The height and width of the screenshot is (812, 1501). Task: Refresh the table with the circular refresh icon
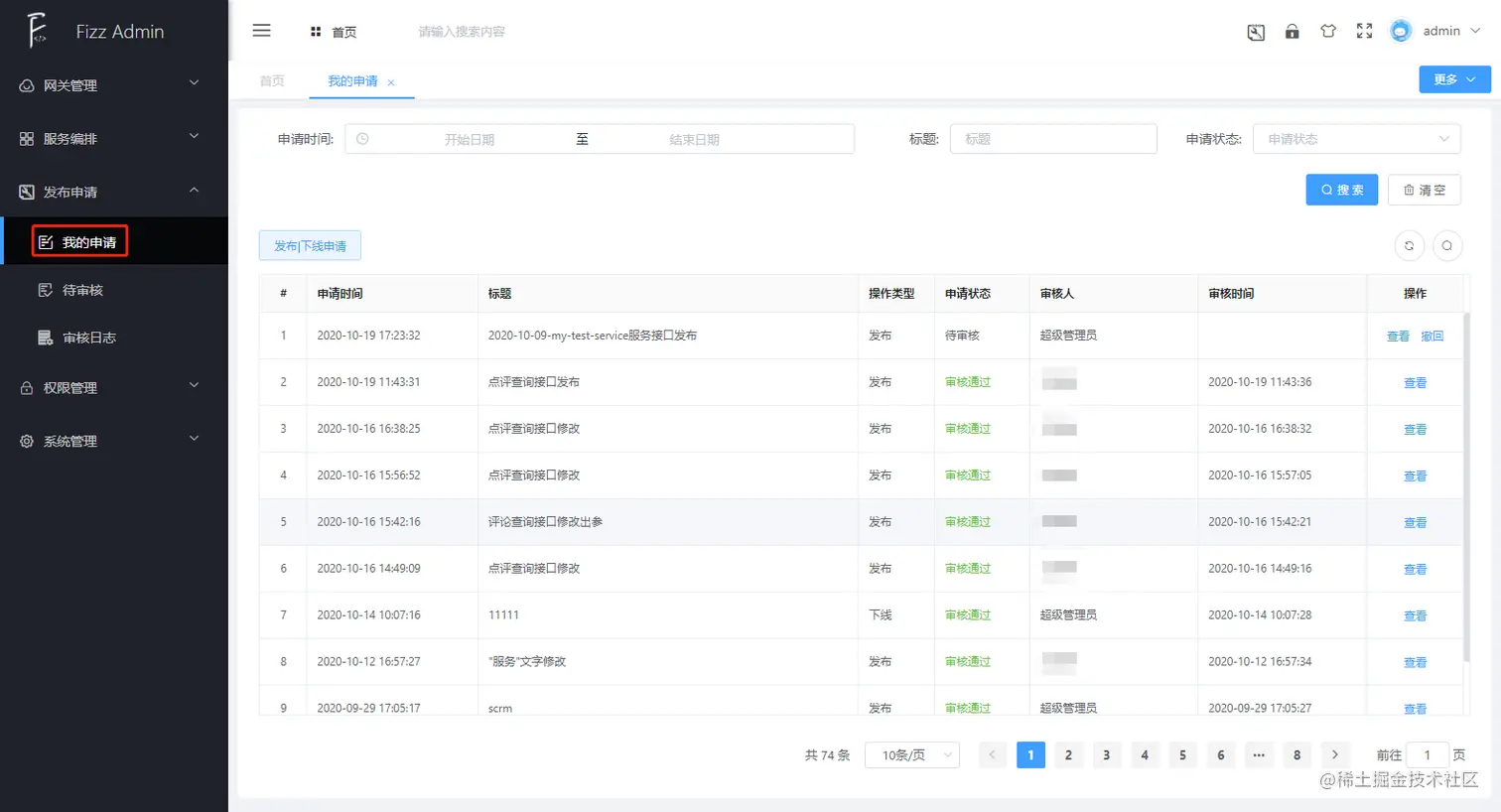(1409, 245)
